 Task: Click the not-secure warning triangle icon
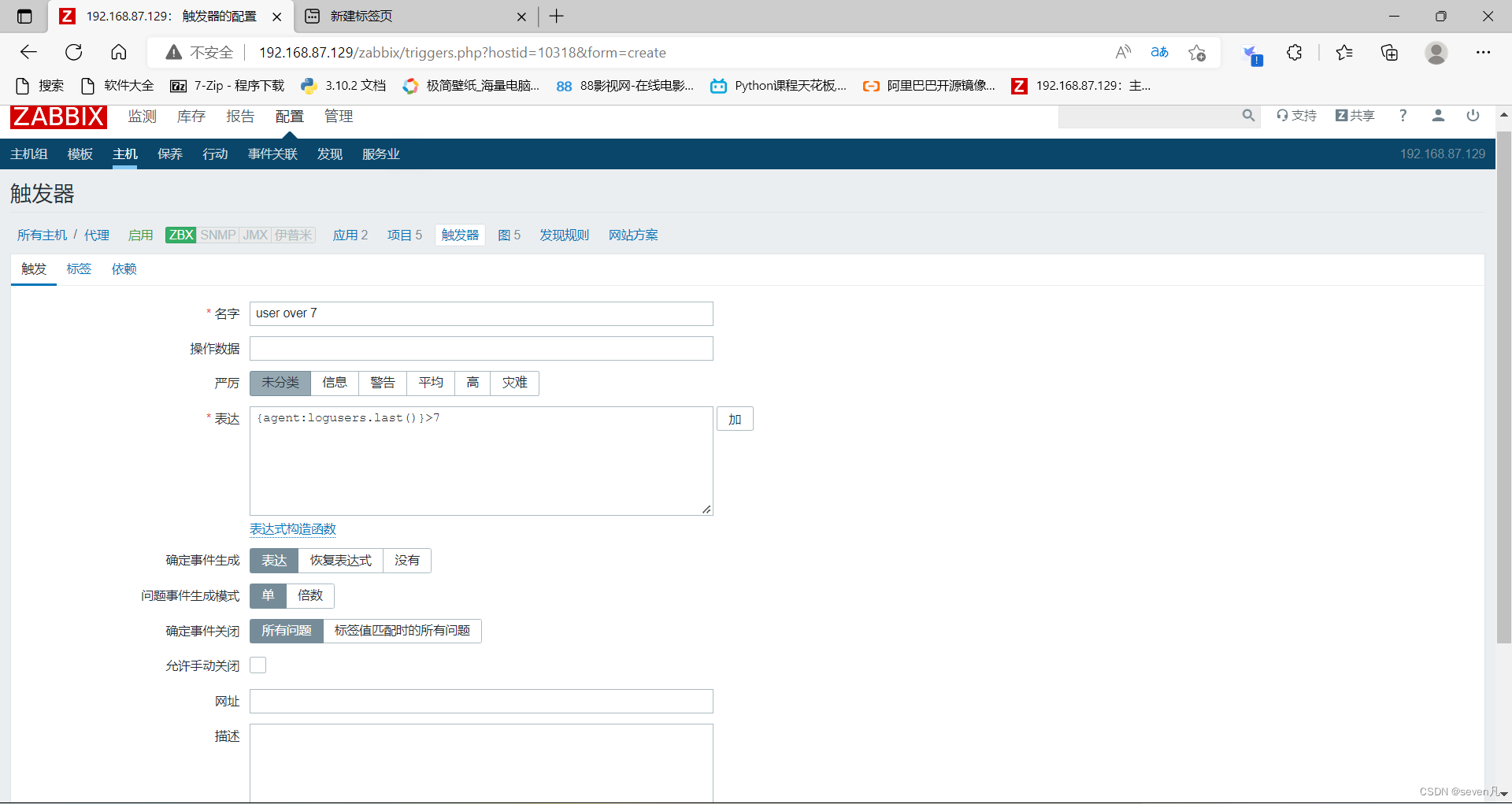pos(174,53)
